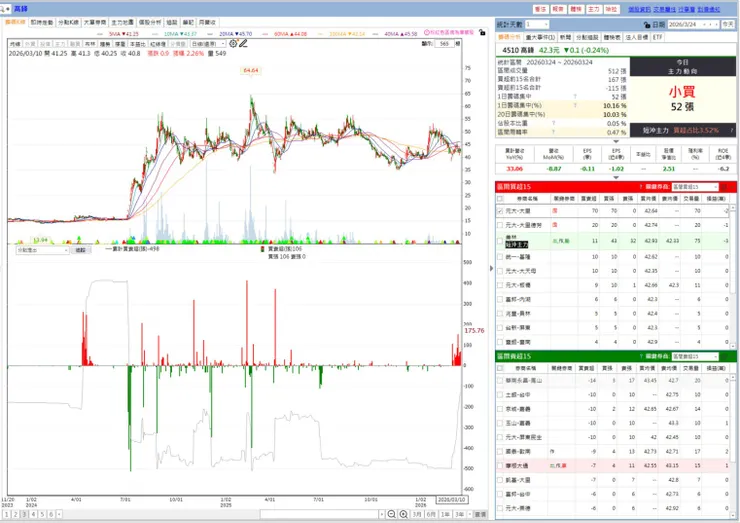
Task: Check the 統一-基隆 broker checkbox
Action: tap(500, 257)
